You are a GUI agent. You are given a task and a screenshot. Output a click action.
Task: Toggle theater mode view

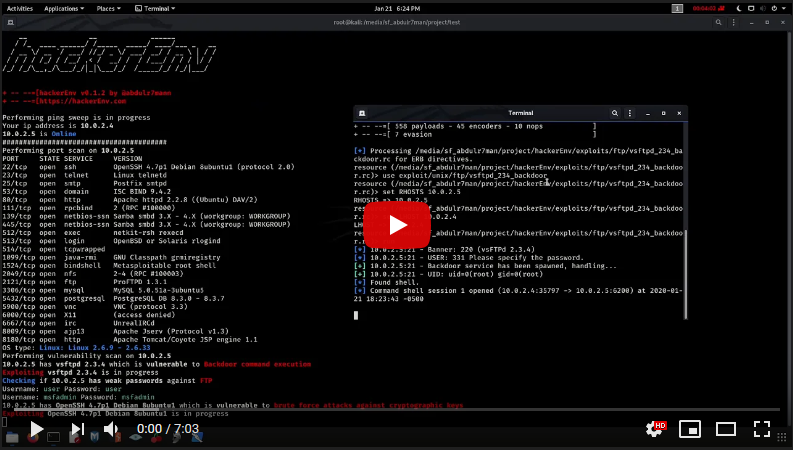[726, 429]
